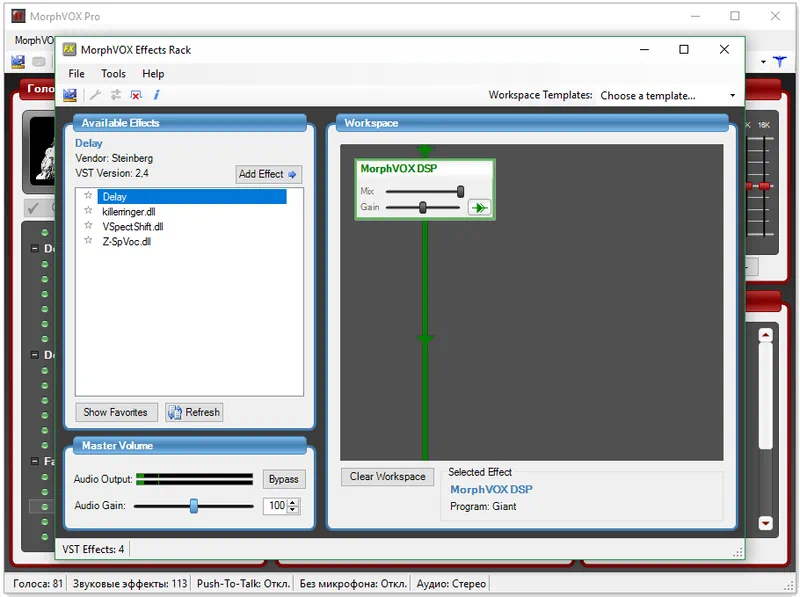The image size is (800, 597).
Task: Click the Add Effect button
Action: click(268, 174)
